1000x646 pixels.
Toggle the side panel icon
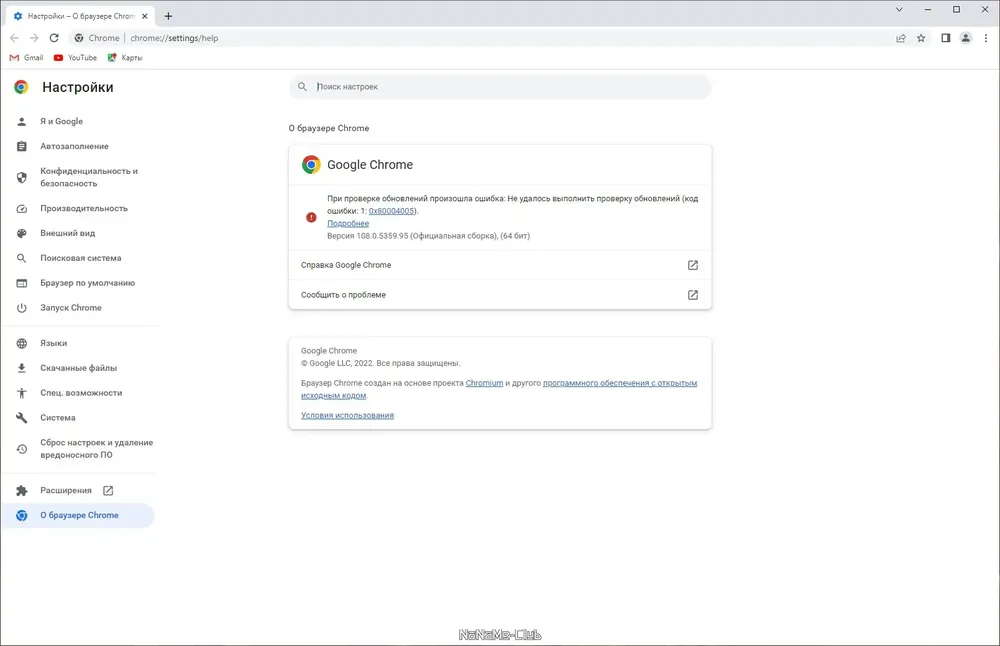[x=946, y=38]
